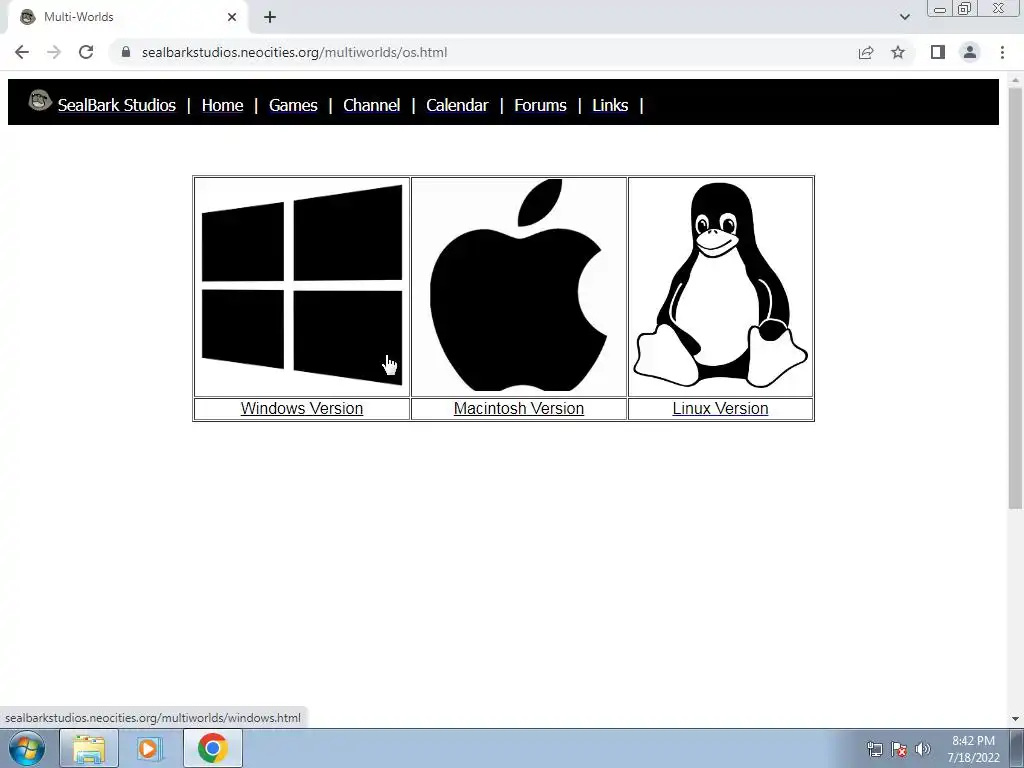
Task: Click the Share this page icon
Action: coord(866,52)
